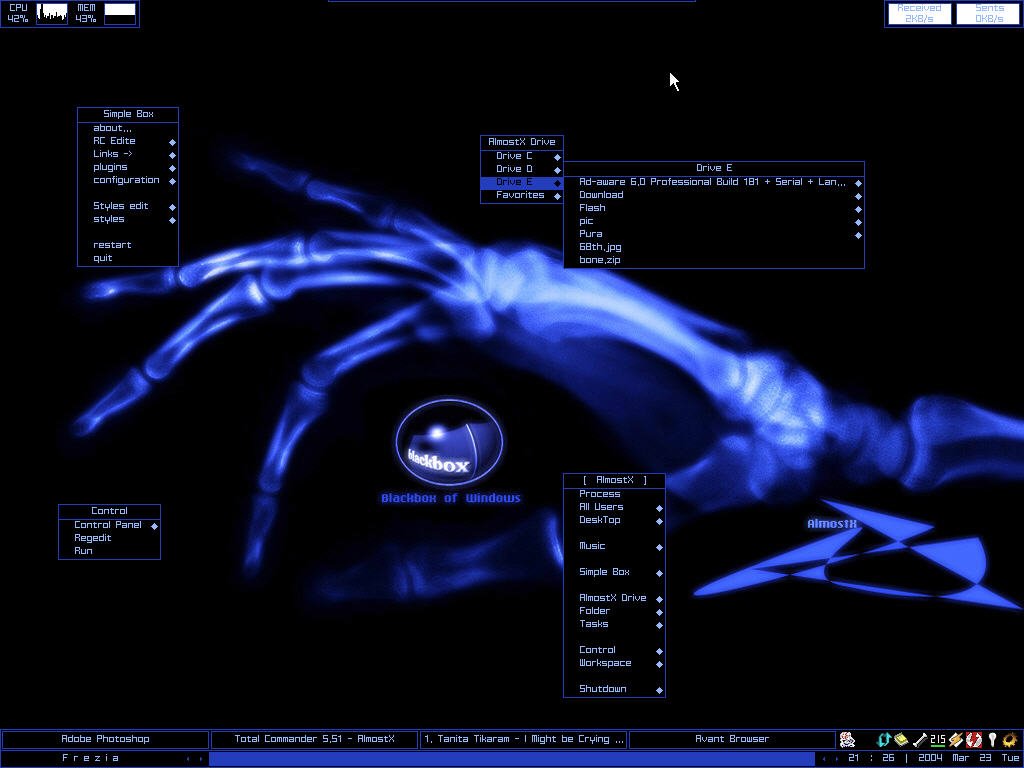Expand DeskTop in AlmostX menu
Viewport: 1024px width, 768px height.
pos(615,520)
